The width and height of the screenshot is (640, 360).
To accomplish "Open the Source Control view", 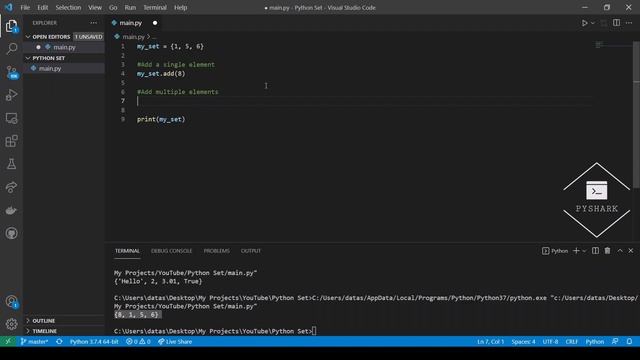I will tap(11, 72).
